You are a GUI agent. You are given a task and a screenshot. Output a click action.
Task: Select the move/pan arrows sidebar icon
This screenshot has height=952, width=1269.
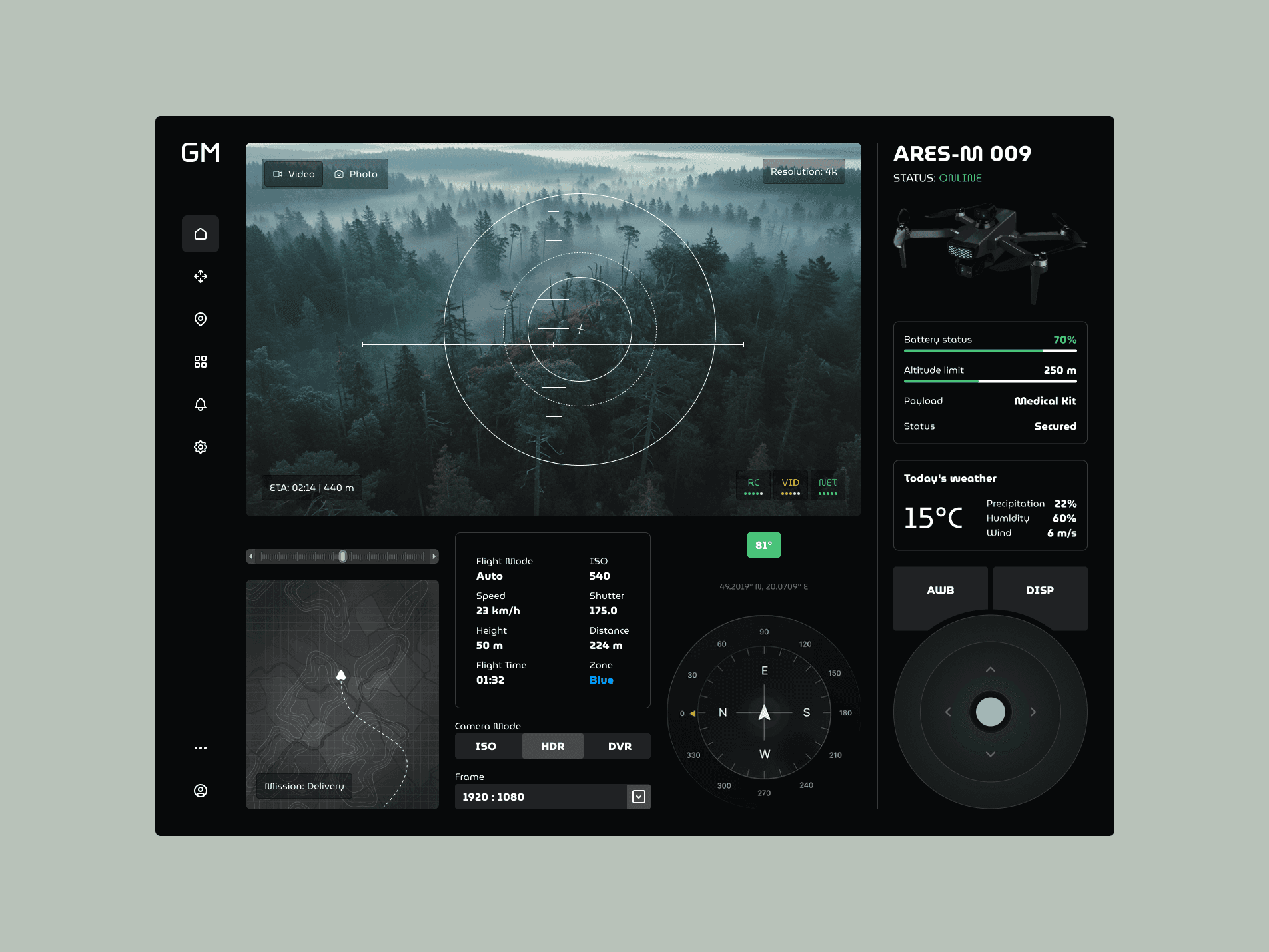click(x=201, y=276)
